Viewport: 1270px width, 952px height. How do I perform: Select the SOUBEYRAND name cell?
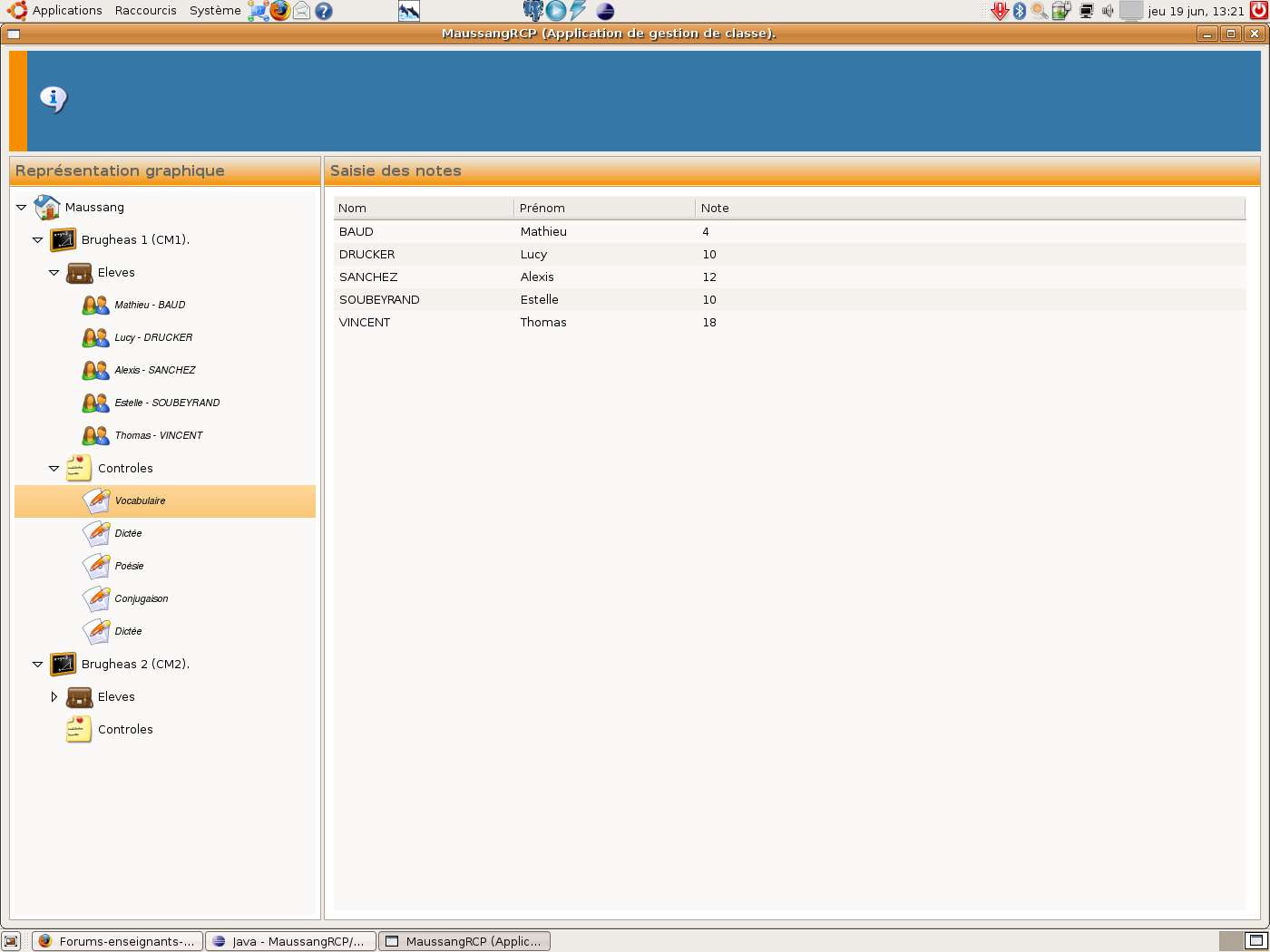(x=379, y=299)
